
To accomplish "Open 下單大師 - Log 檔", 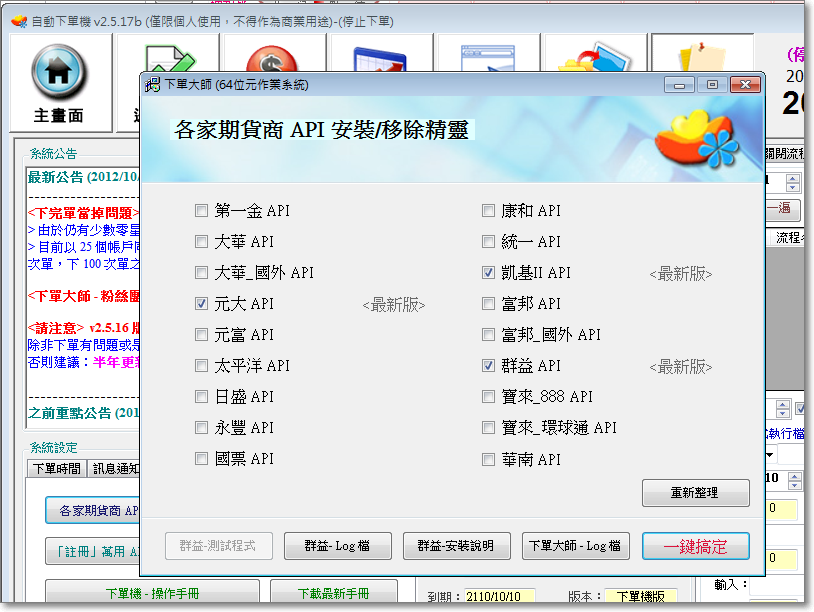I will 575,546.
